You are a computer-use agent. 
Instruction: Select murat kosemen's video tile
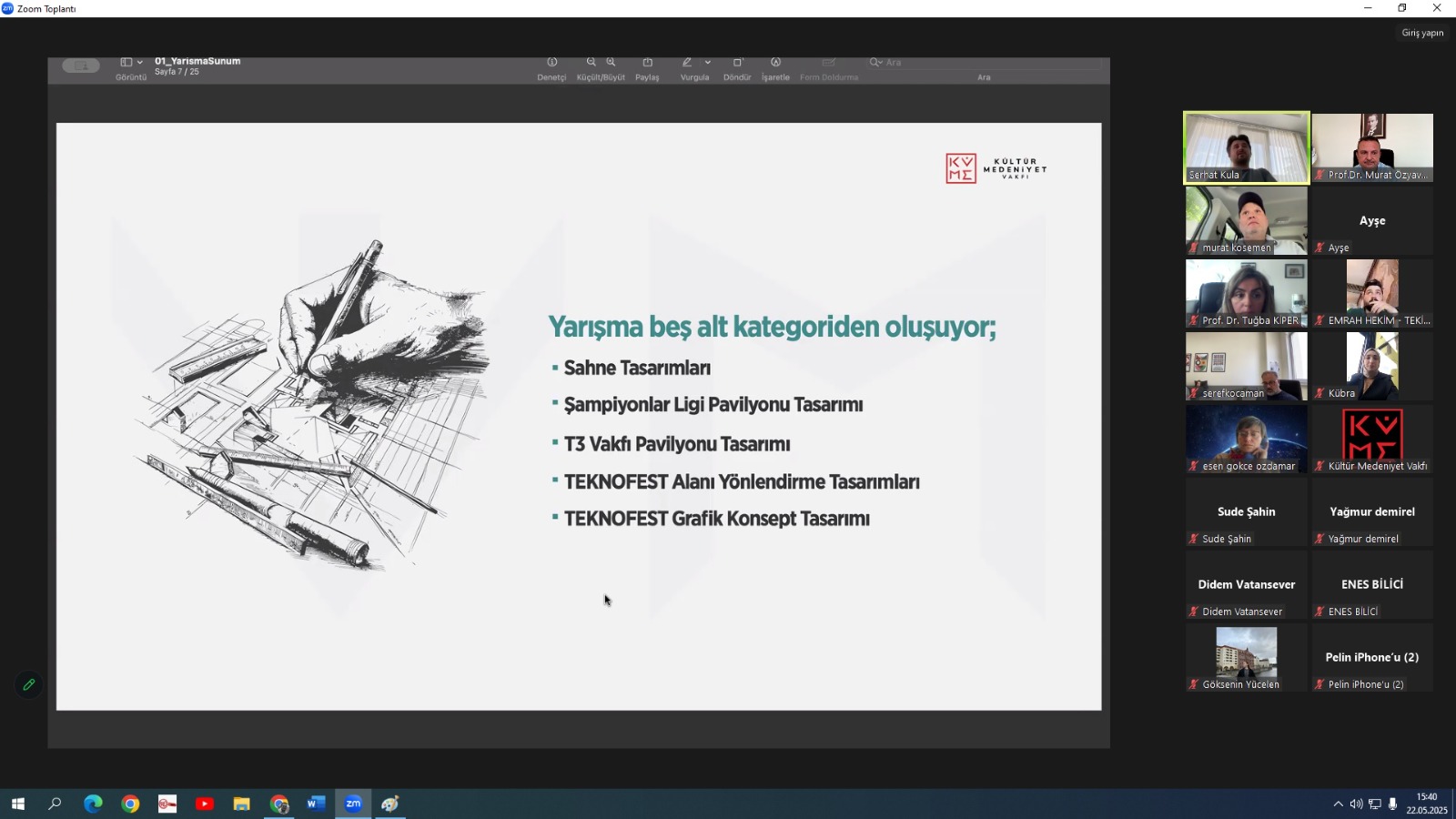point(1247,220)
